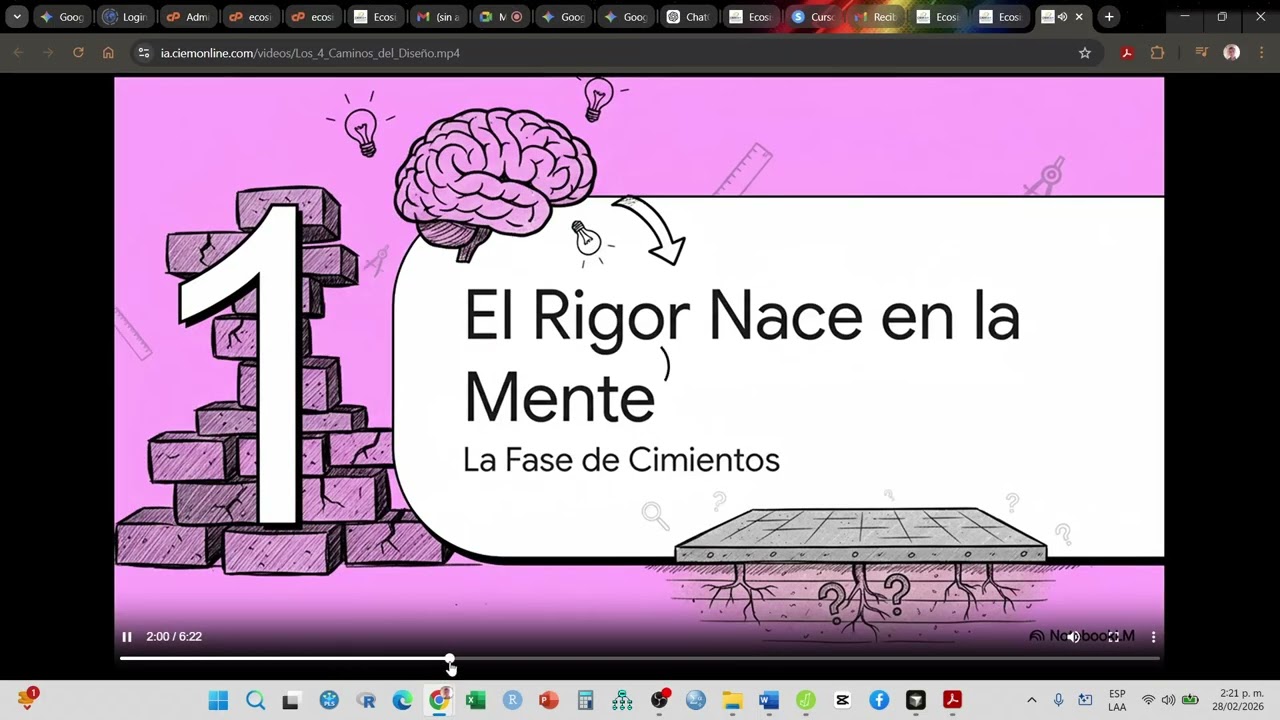
Task: Pause the video playback
Action: click(127, 636)
